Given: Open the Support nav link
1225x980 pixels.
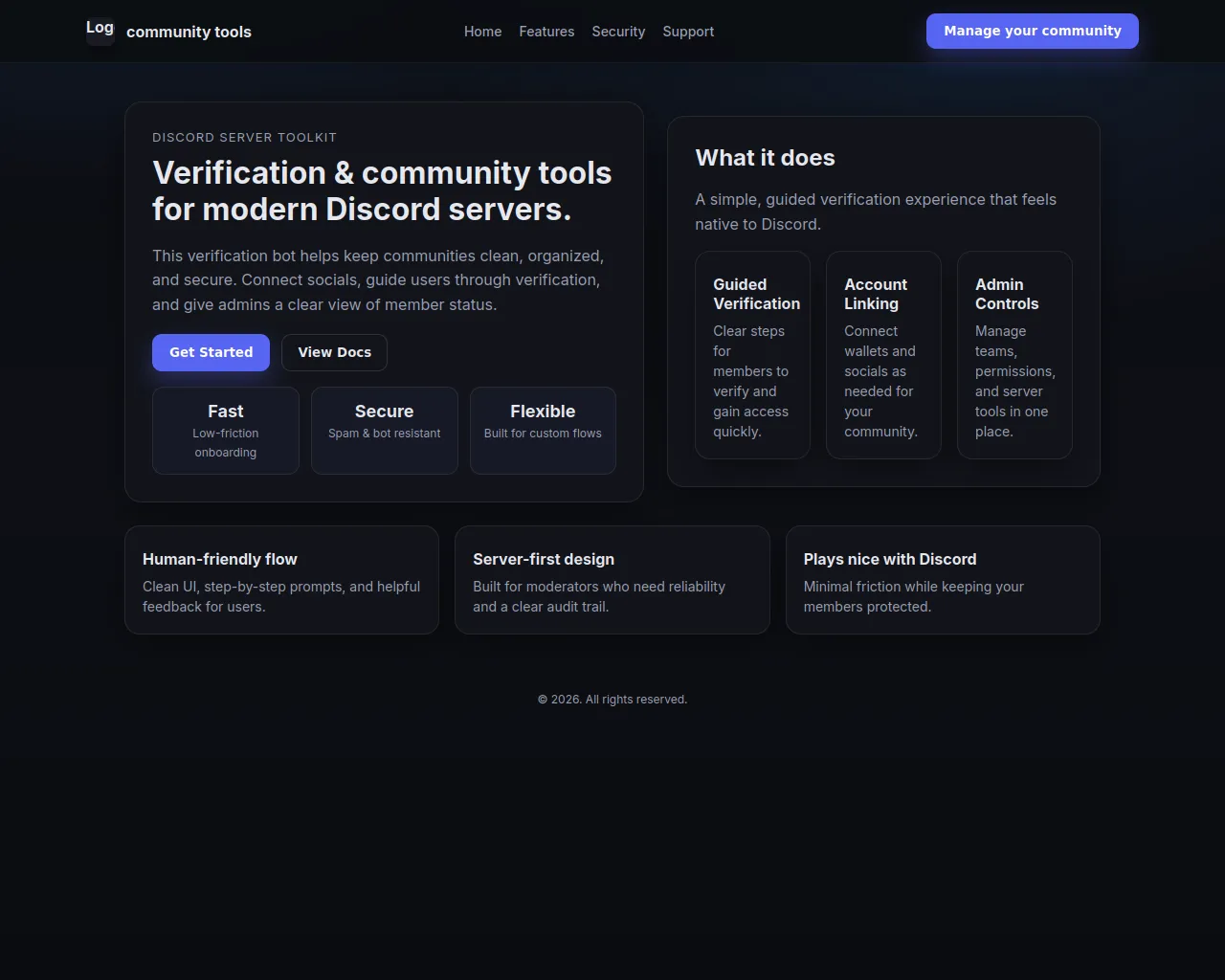Looking at the screenshot, I should click(x=688, y=32).
